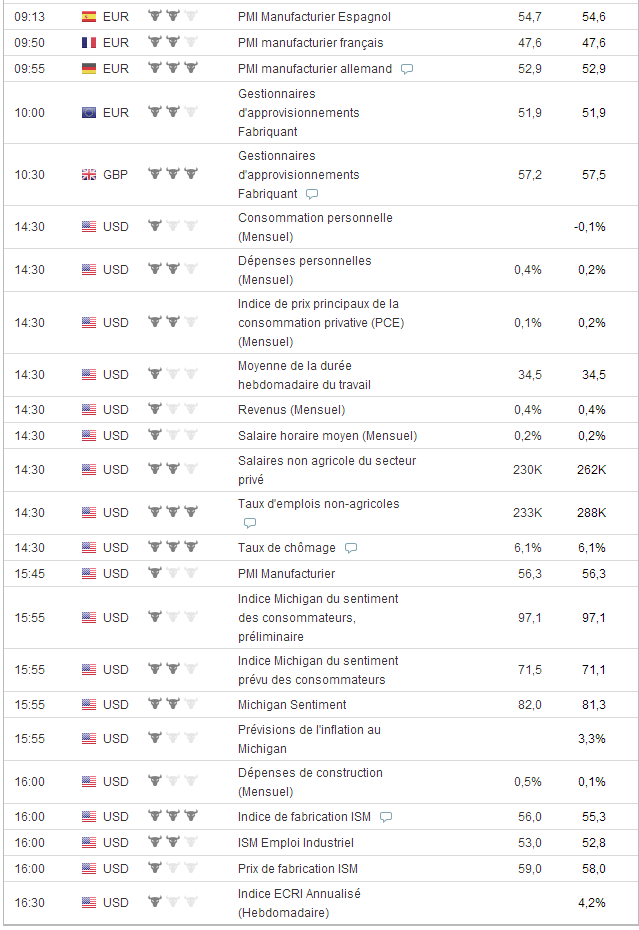Image resolution: width=639 pixels, height=930 pixels.
Task: Open comment bubble next to Taux de chômage
Action: pos(351,548)
